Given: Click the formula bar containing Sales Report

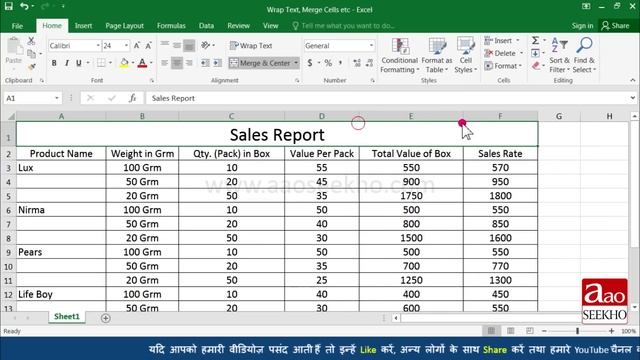Looking at the screenshot, I should coord(387,98).
